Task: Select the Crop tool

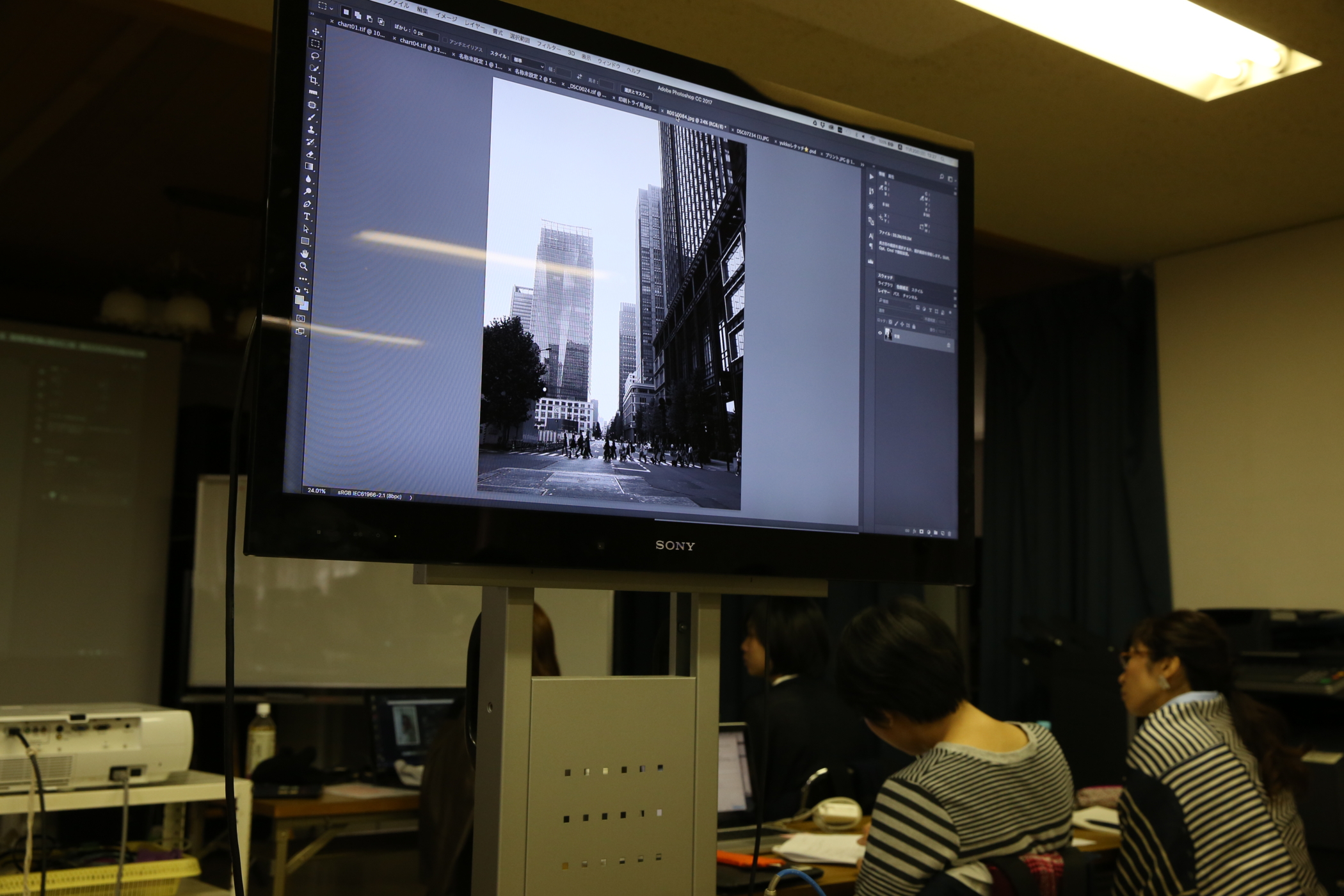Action: click(313, 80)
